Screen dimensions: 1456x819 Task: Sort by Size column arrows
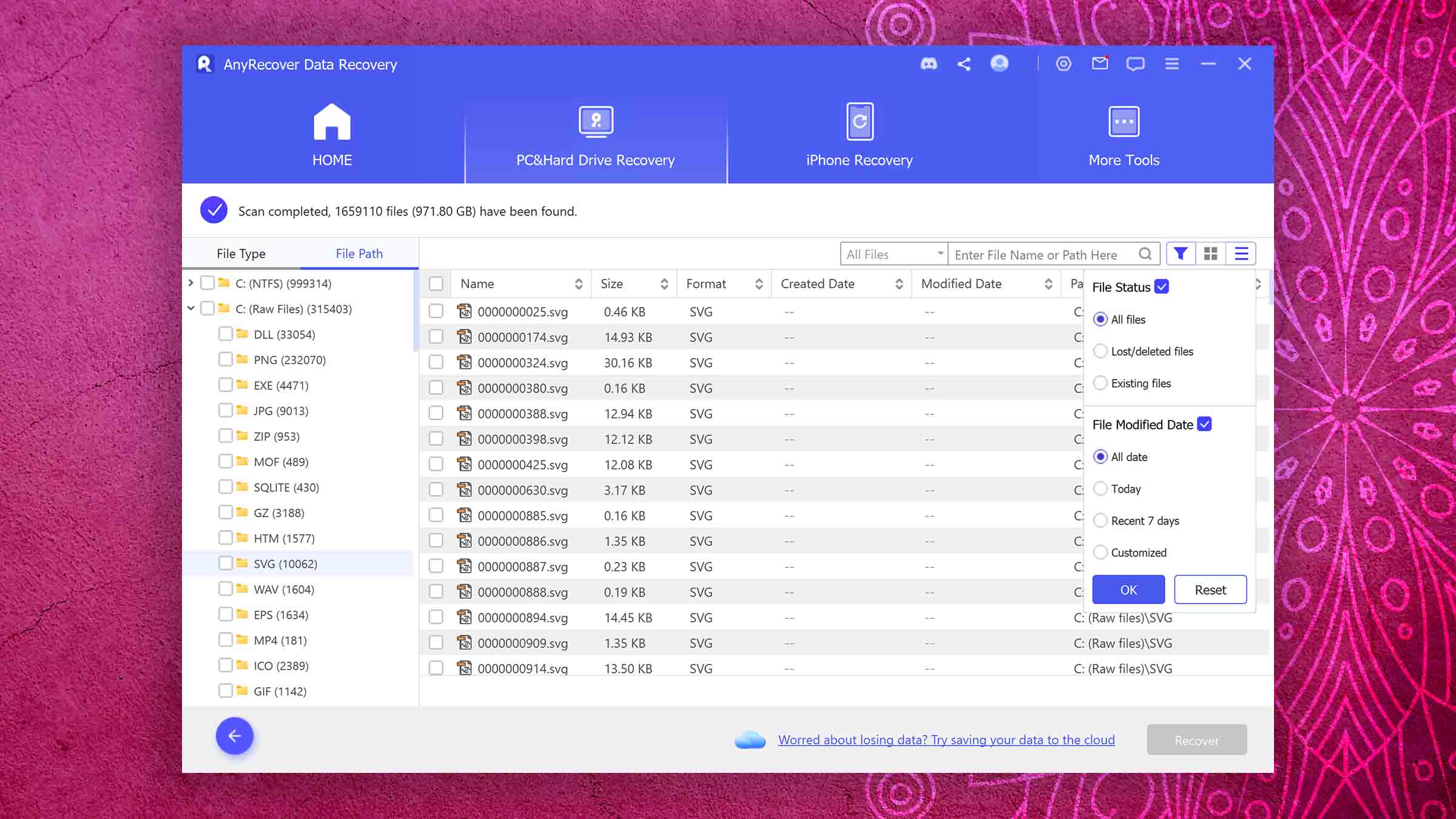coord(664,284)
